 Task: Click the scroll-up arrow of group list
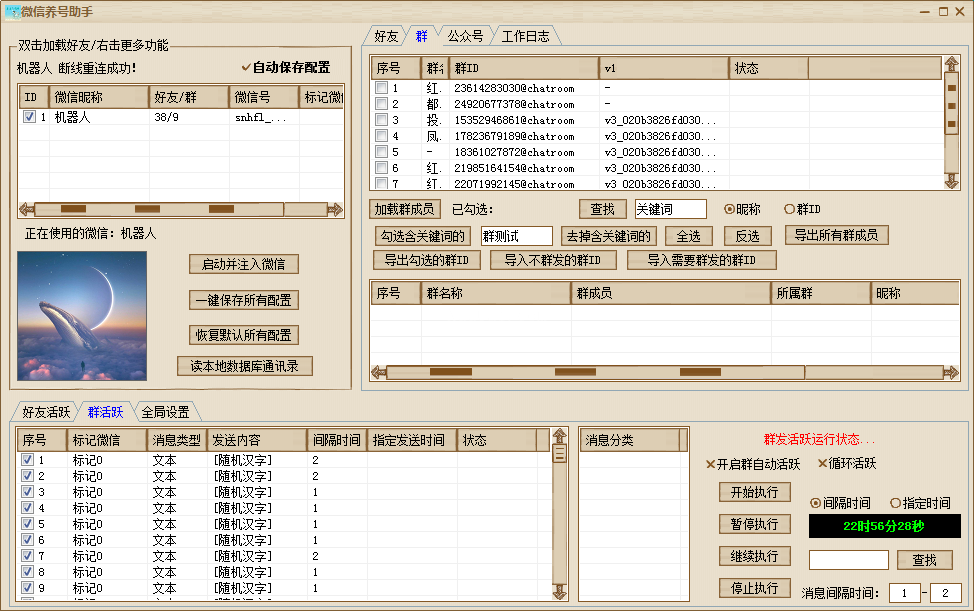tap(951, 66)
